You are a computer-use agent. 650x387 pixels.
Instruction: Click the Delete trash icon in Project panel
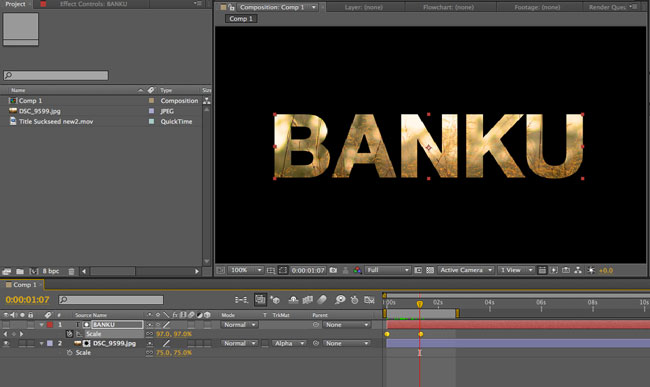pyautogui.click(x=71, y=271)
